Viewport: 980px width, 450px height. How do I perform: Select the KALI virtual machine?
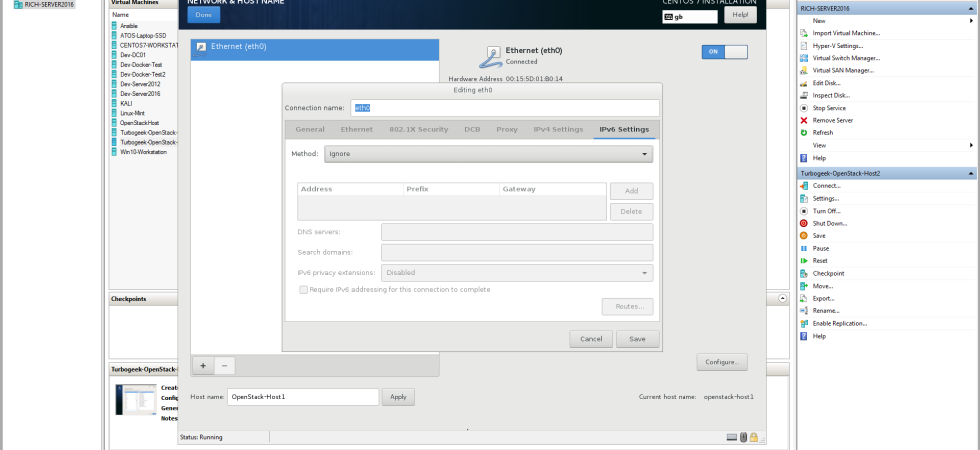(x=126, y=104)
